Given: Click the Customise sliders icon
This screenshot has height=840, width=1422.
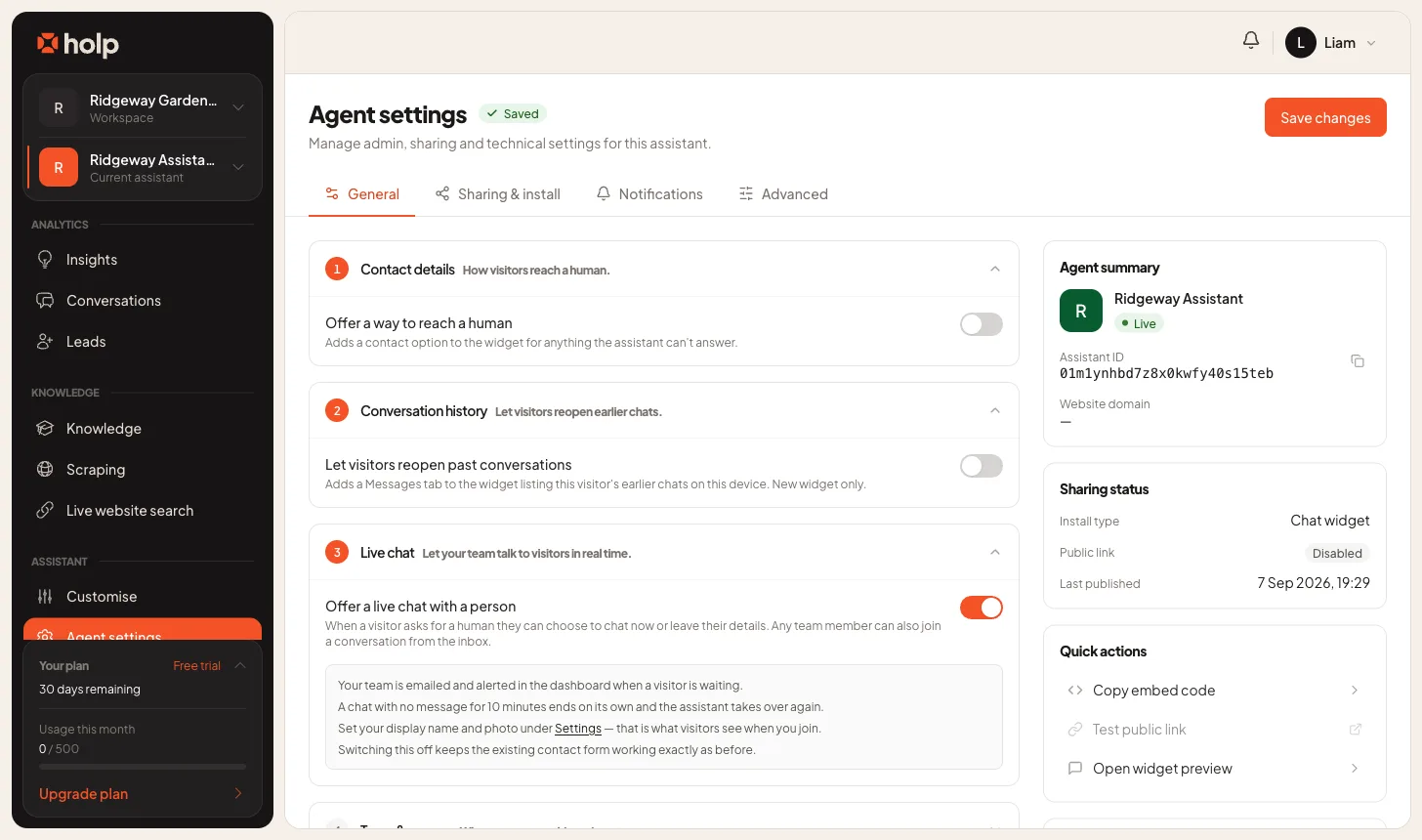Looking at the screenshot, I should point(45,597).
